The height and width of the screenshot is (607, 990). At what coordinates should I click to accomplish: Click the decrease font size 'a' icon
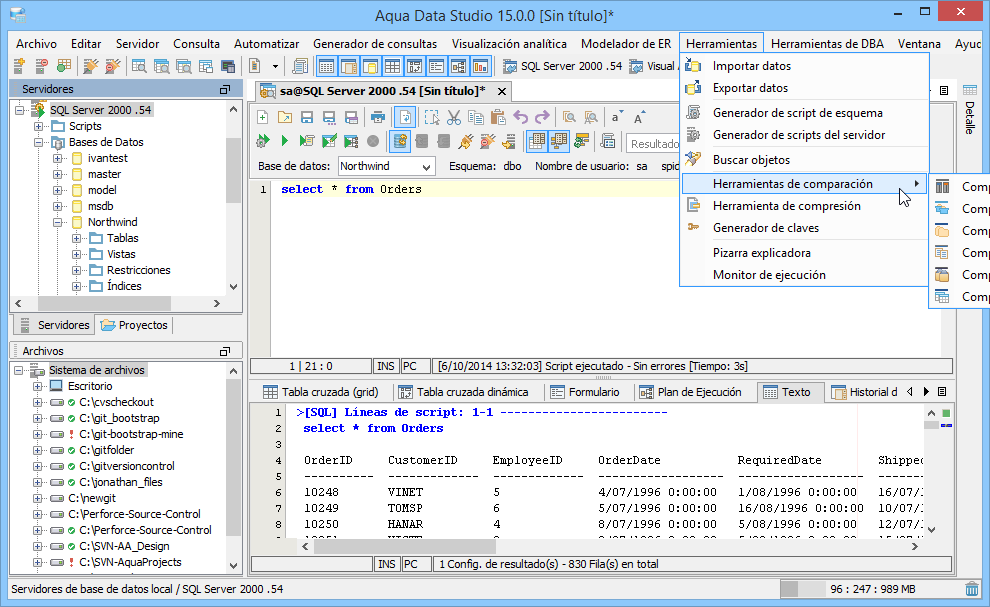click(617, 117)
